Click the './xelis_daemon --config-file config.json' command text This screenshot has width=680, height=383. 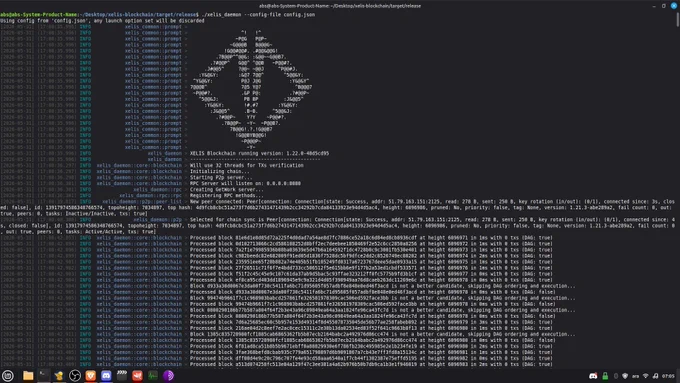tap(258, 14)
